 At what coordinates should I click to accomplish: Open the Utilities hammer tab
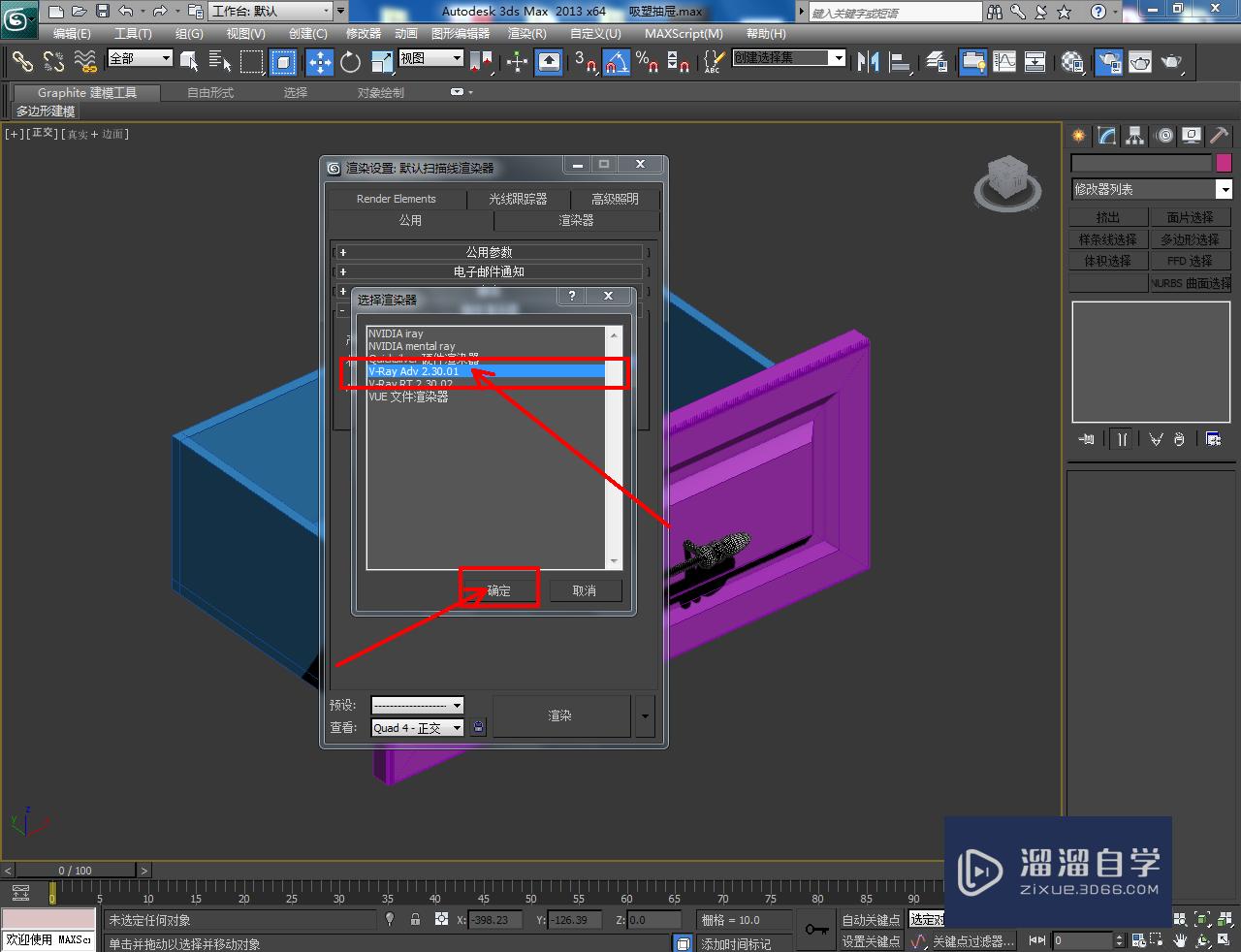point(1220,136)
